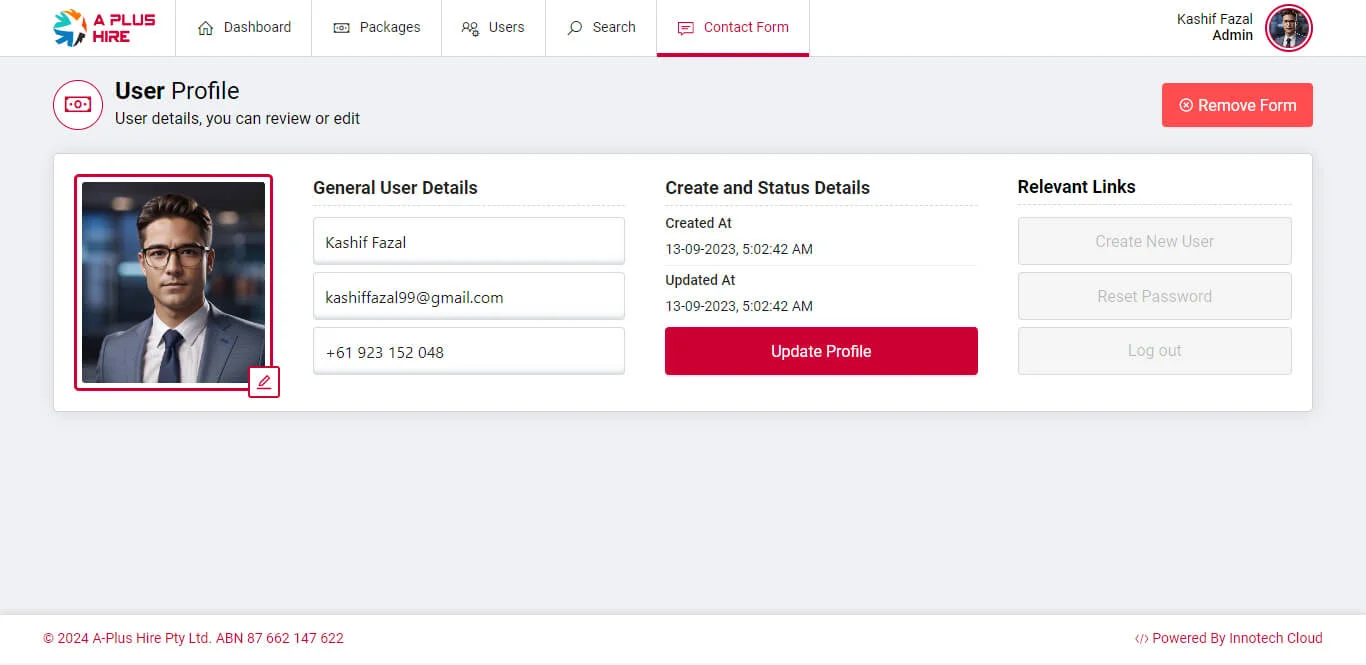The width and height of the screenshot is (1366, 665).
Task: Click the round User Profile header icon
Action: click(78, 105)
